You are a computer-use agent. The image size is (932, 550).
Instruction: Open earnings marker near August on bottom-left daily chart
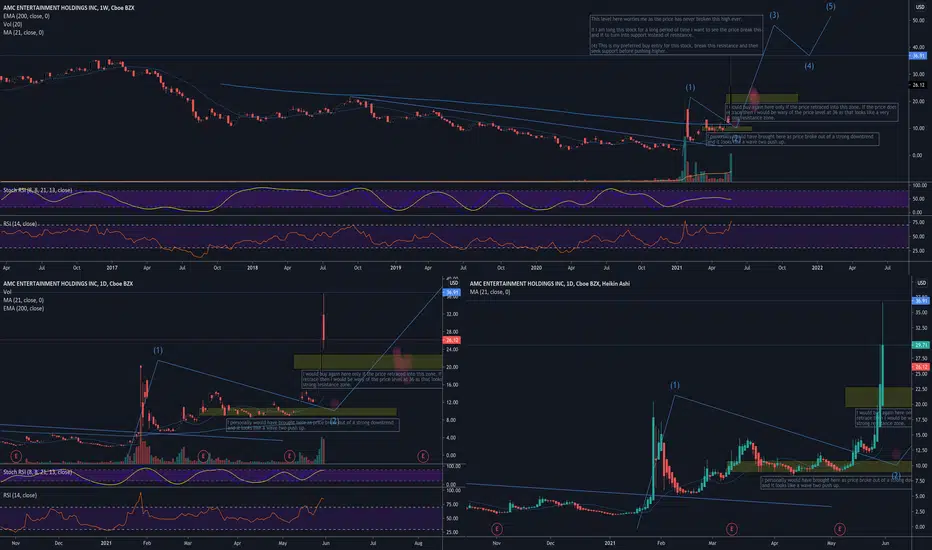423,457
